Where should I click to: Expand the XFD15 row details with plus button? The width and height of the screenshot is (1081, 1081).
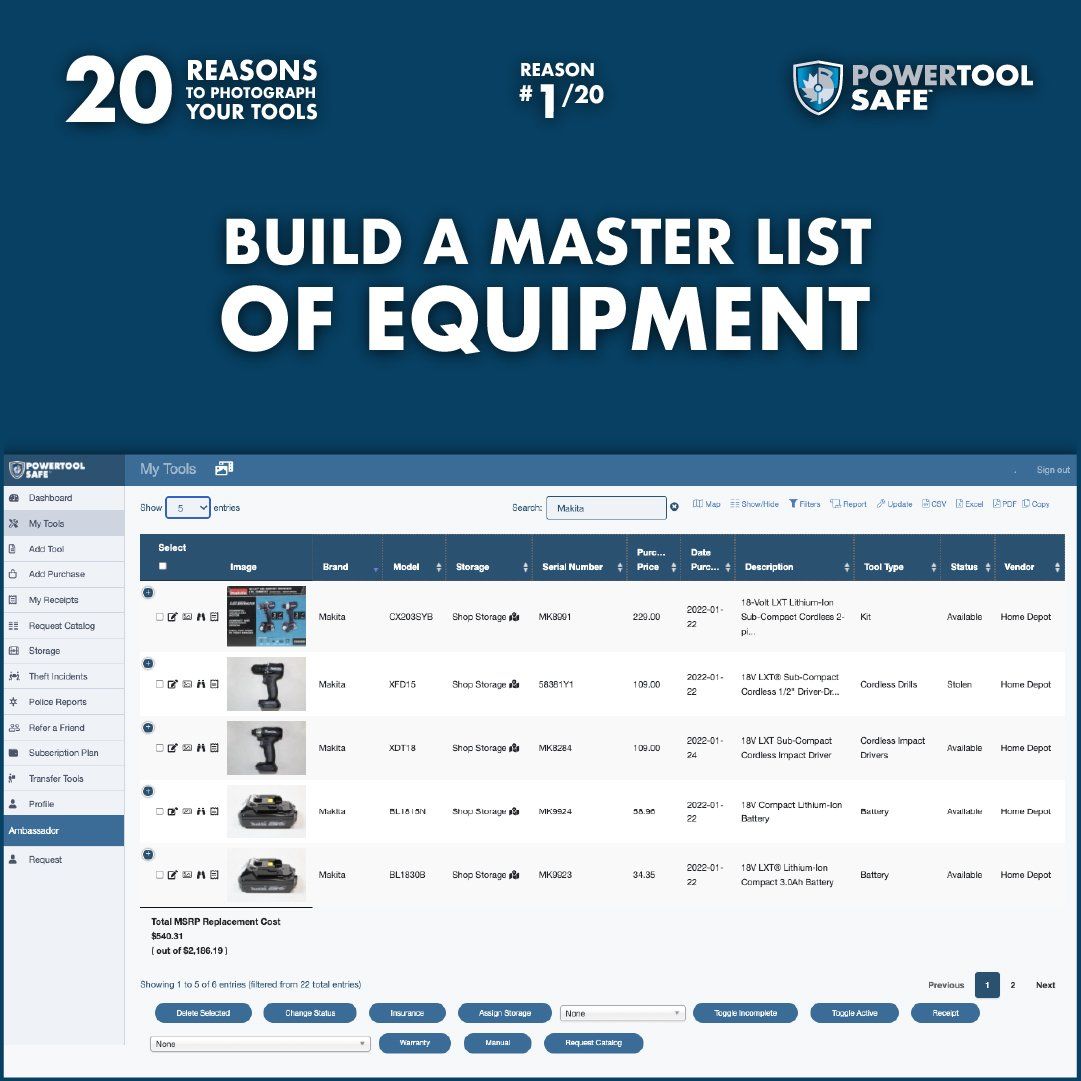click(x=148, y=664)
